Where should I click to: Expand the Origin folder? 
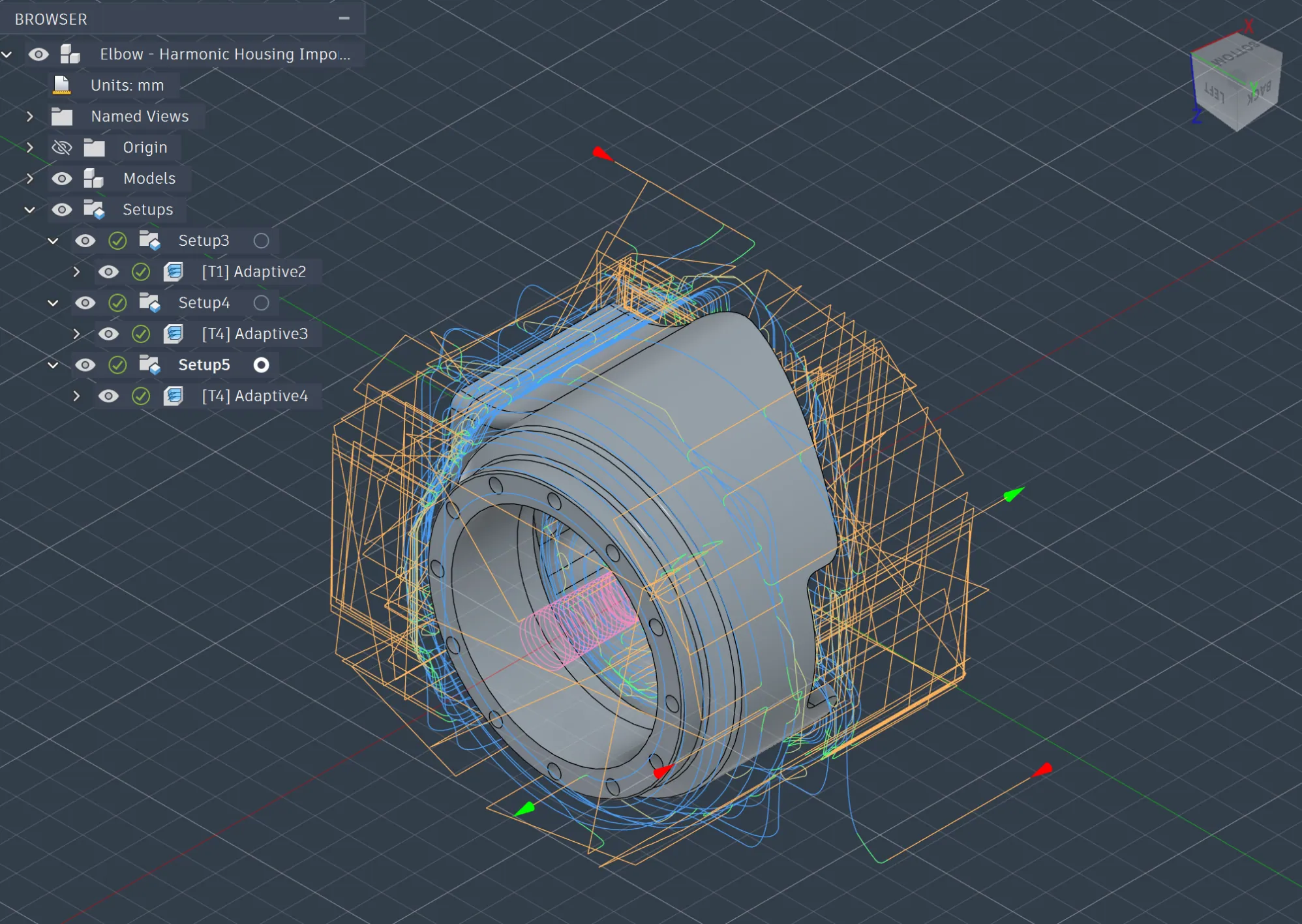(x=30, y=147)
